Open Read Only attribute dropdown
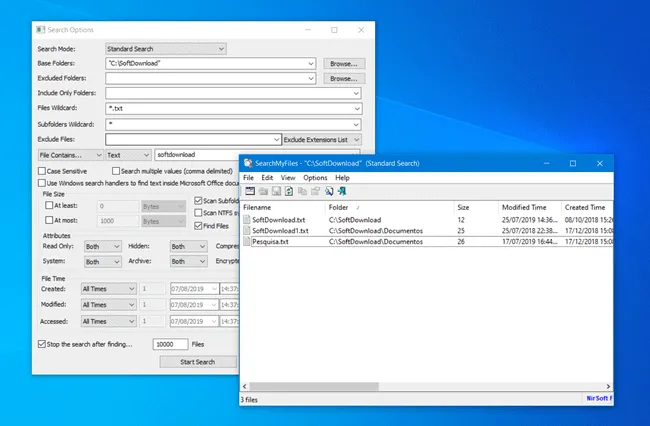Viewport: 650px width, 426px height. tap(103, 247)
